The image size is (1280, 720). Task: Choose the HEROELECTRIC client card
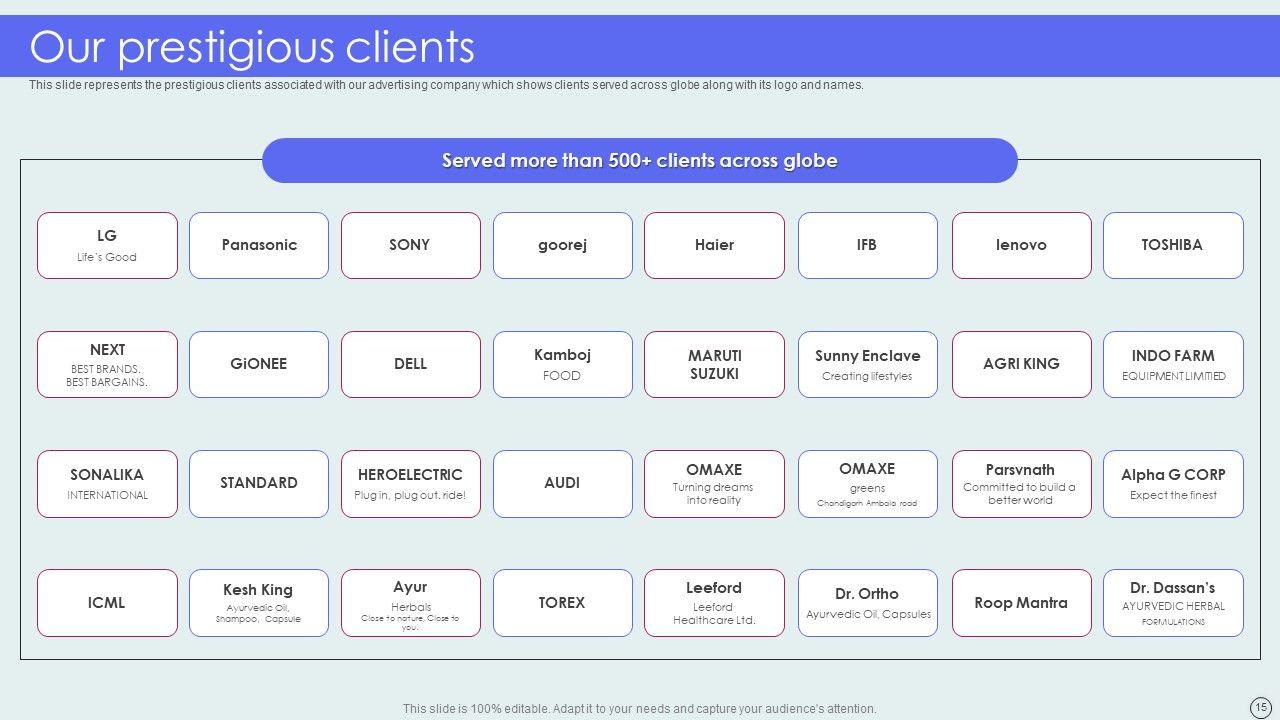tap(411, 484)
